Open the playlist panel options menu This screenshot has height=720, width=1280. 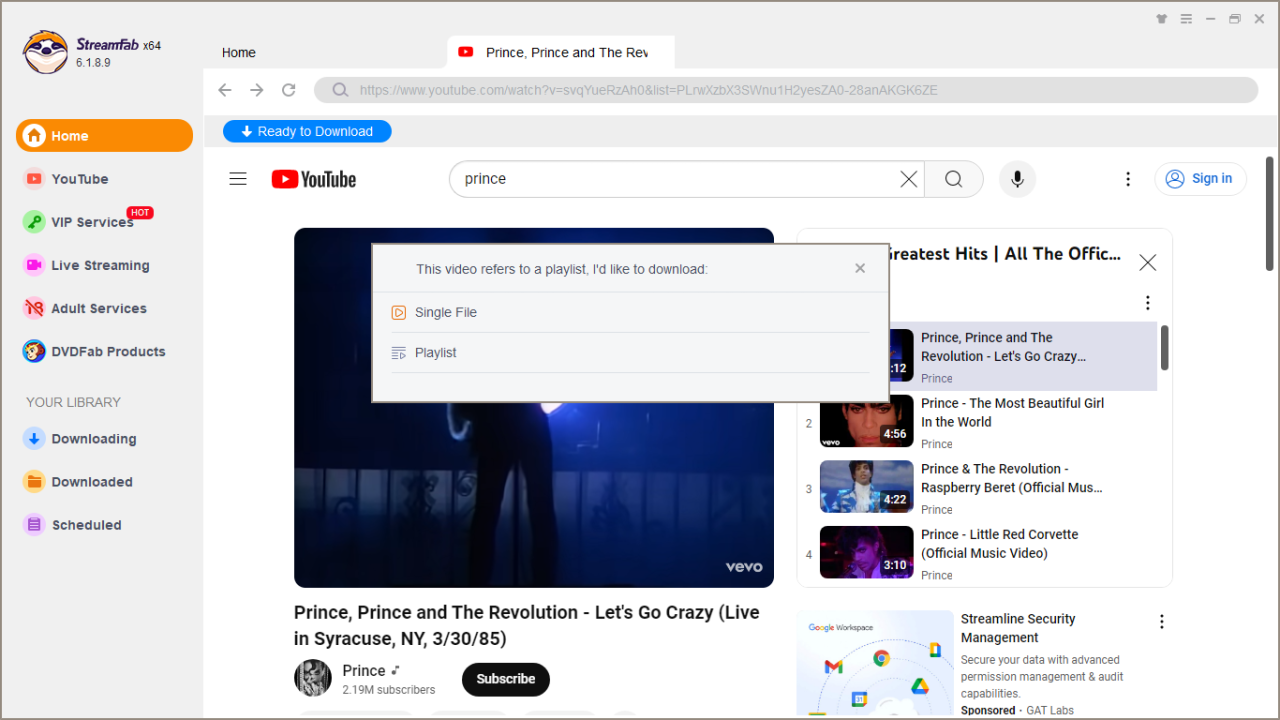point(1148,303)
